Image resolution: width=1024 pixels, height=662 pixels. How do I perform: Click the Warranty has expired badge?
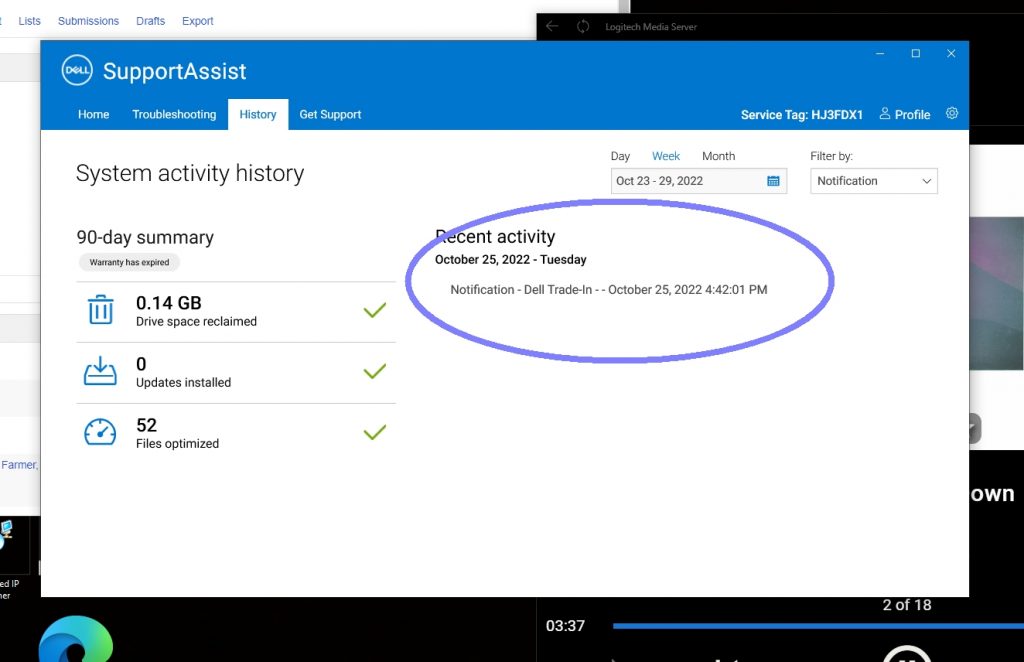(129, 262)
